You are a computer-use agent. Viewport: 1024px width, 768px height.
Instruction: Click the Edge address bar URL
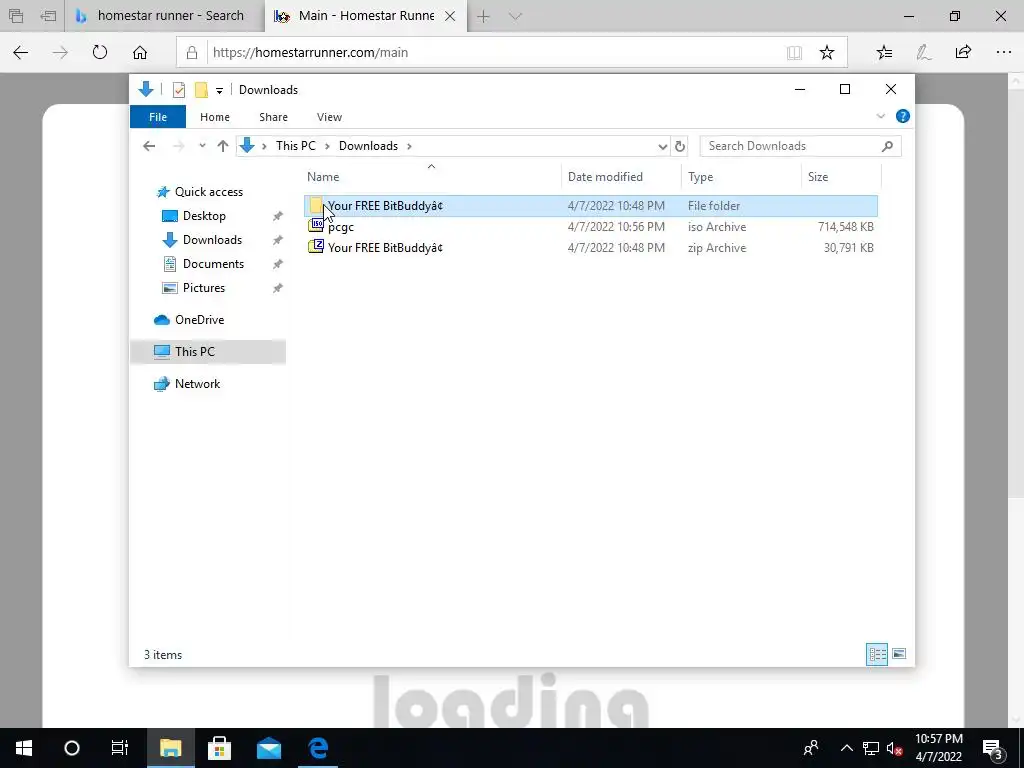310,52
